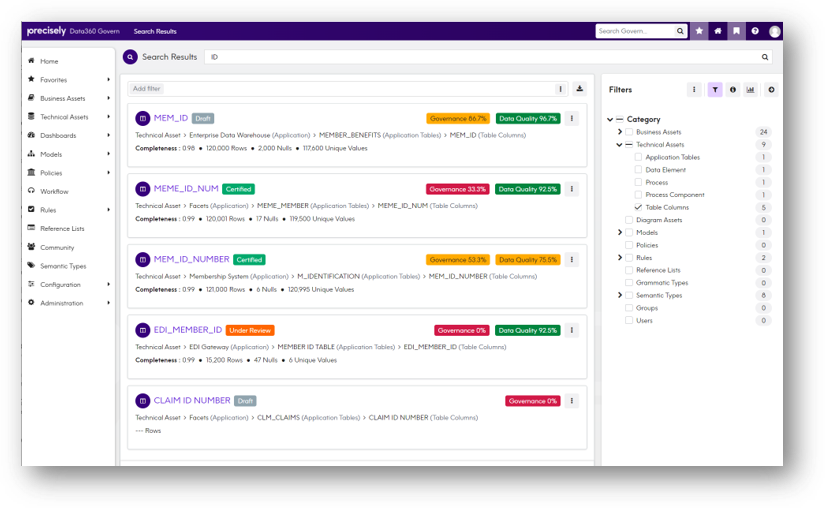Open the Filters panel more options menu
This screenshot has width=825, height=508.
(694, 90)
